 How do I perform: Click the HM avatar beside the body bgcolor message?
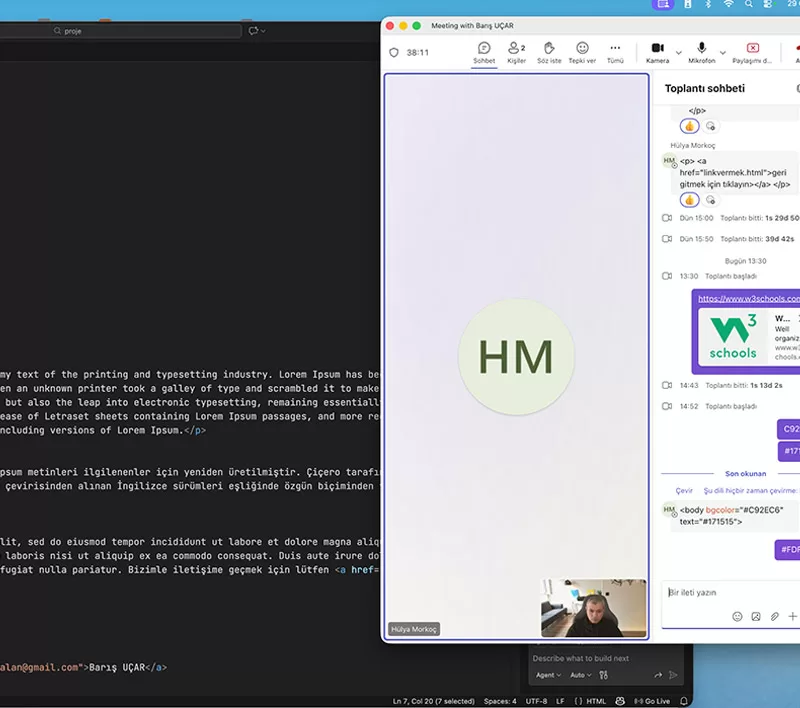tap(669, 510)
